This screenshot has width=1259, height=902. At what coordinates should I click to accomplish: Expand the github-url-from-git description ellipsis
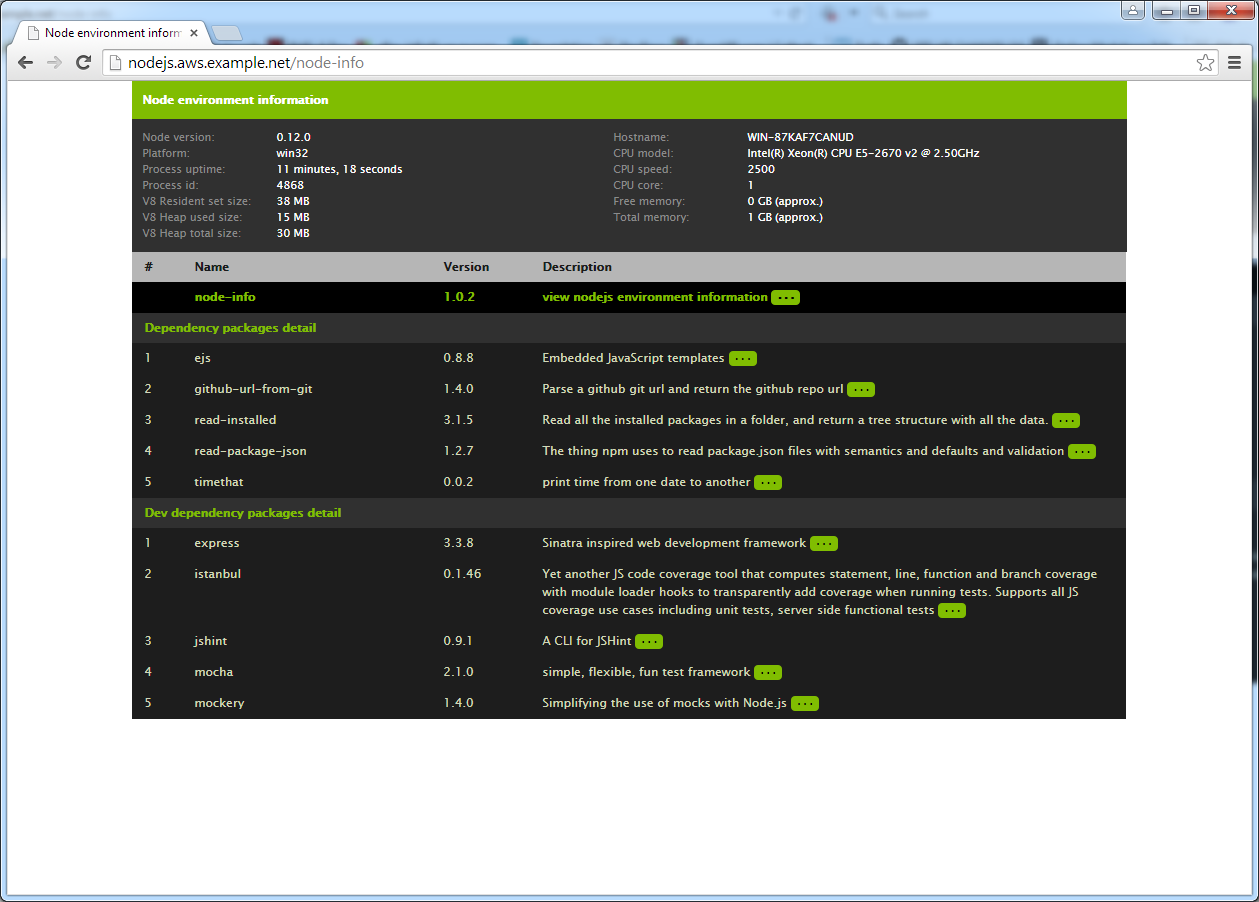pos(861,390)
